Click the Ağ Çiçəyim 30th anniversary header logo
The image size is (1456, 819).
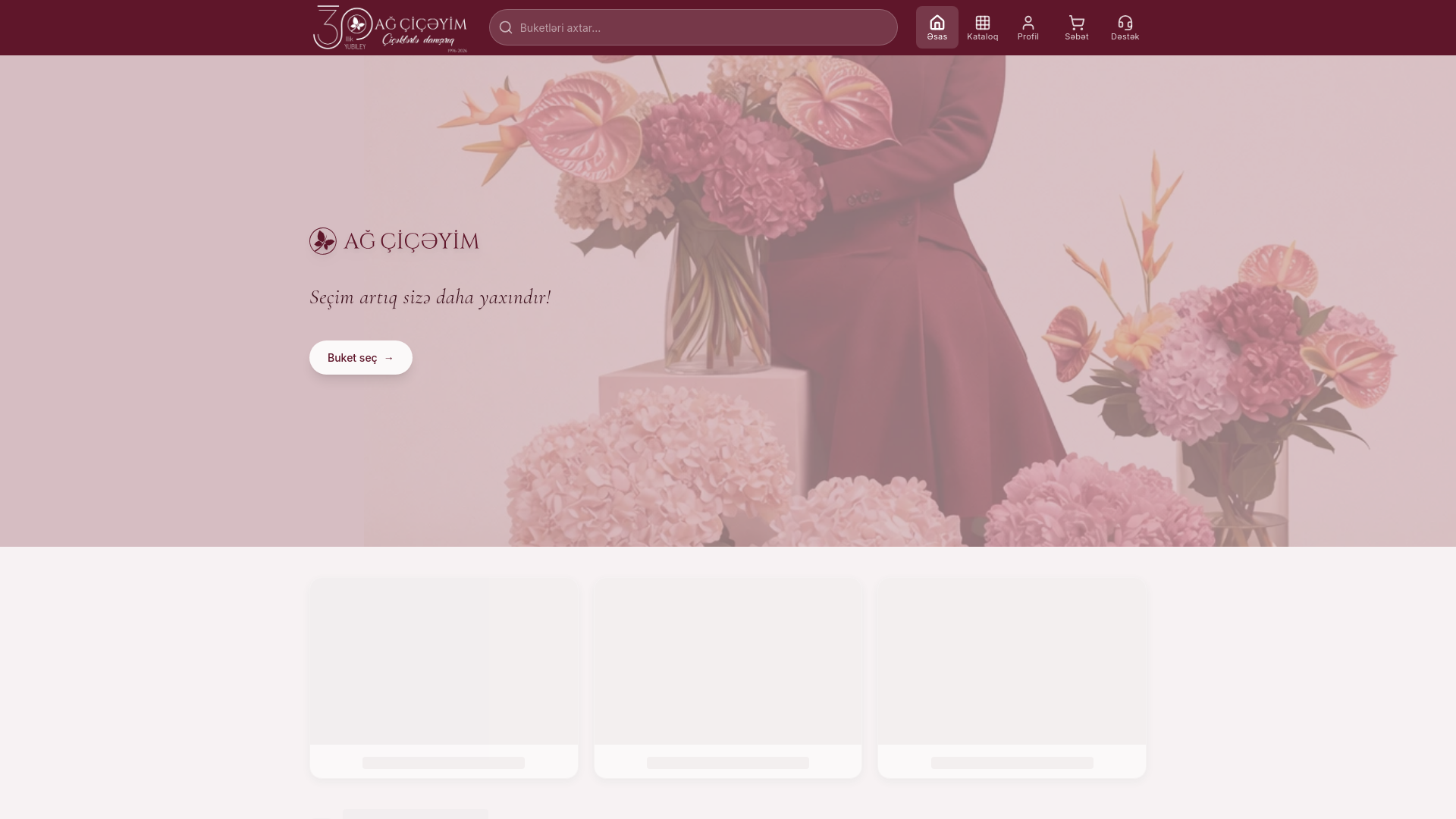point(390,29)
